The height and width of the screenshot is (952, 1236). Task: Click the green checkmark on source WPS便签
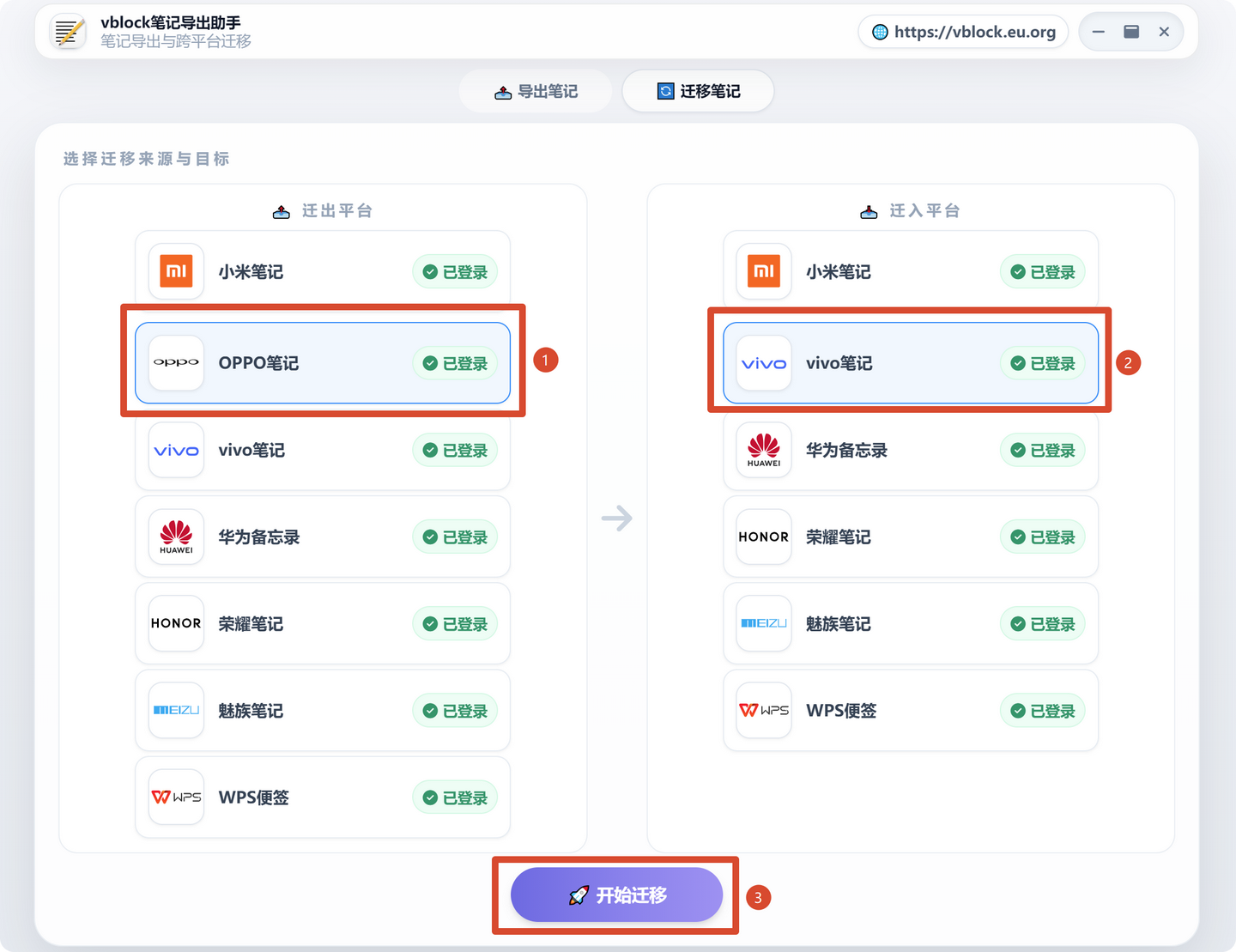click(x=430, y=797)
